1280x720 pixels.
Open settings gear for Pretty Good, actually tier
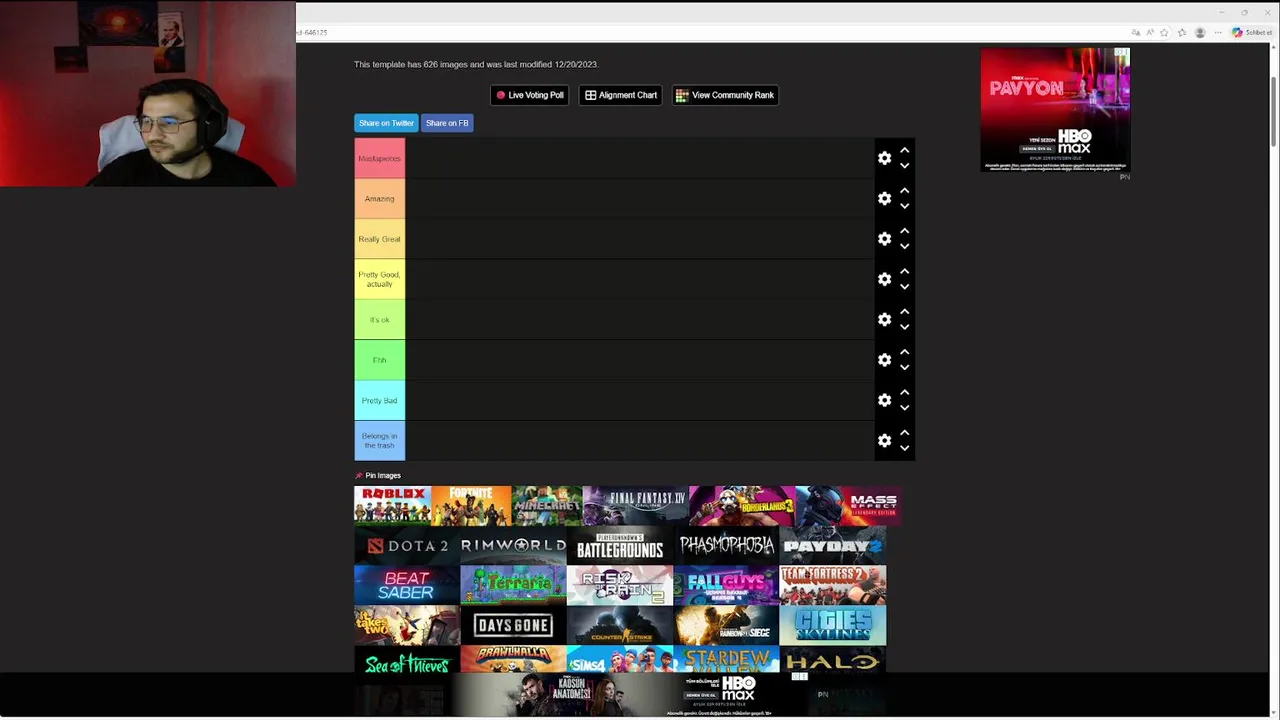[884, 279]
